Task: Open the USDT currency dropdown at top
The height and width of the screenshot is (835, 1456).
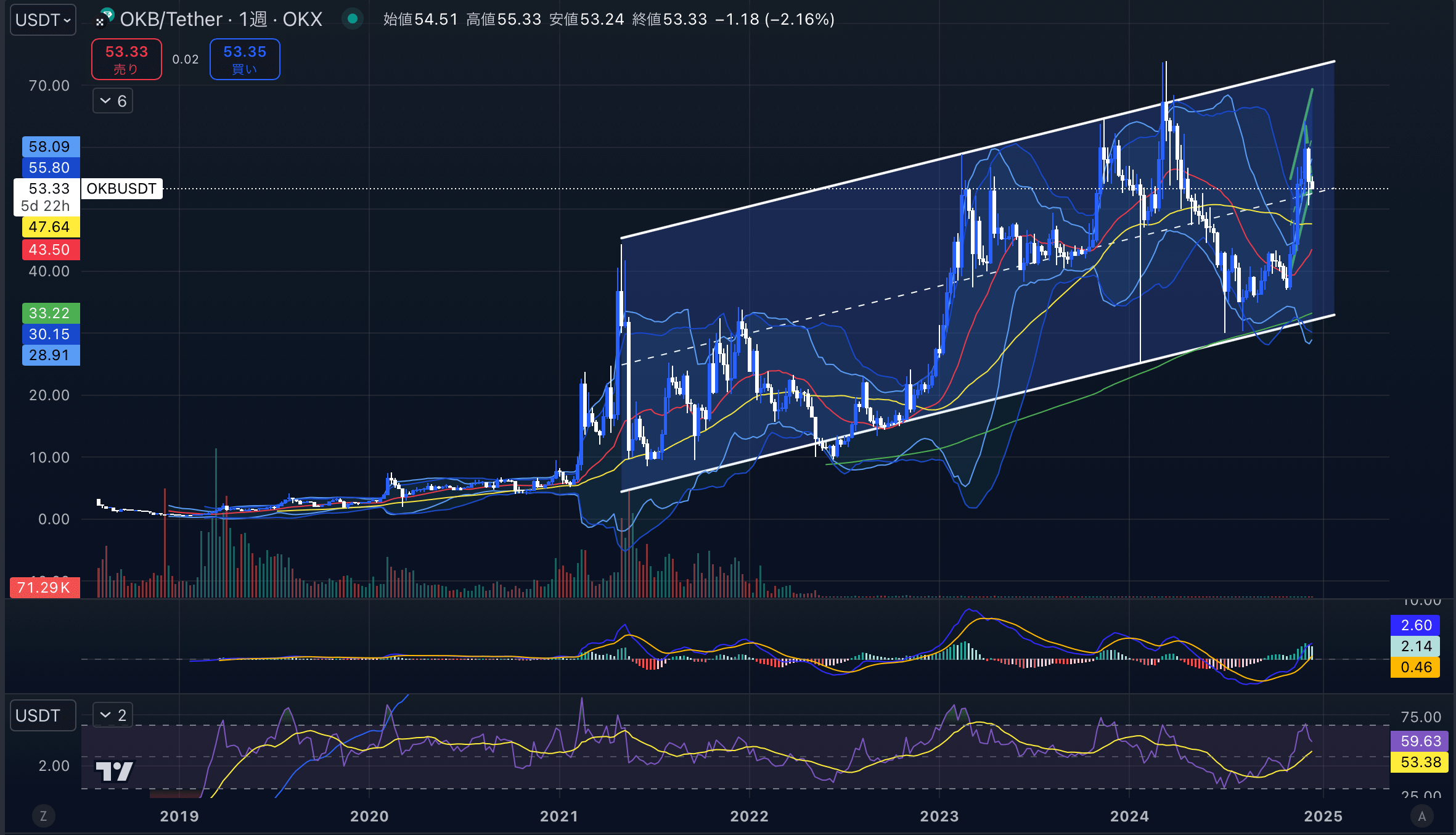Action: 43,20
